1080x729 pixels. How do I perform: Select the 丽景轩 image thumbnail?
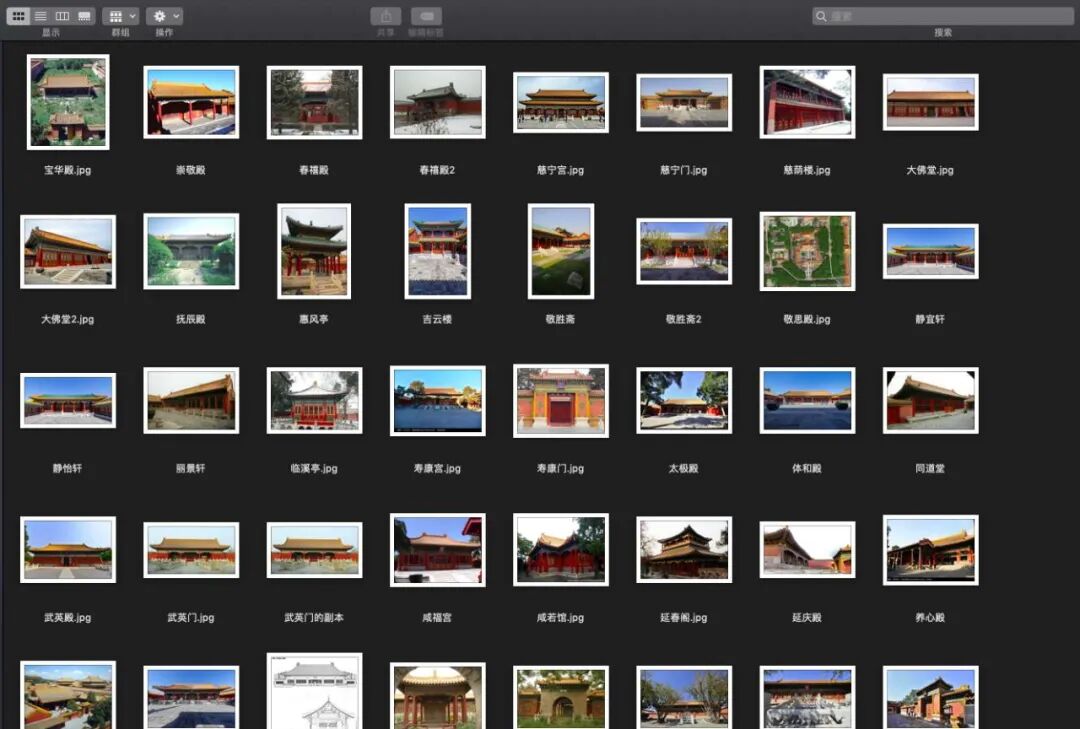point(191,400)
